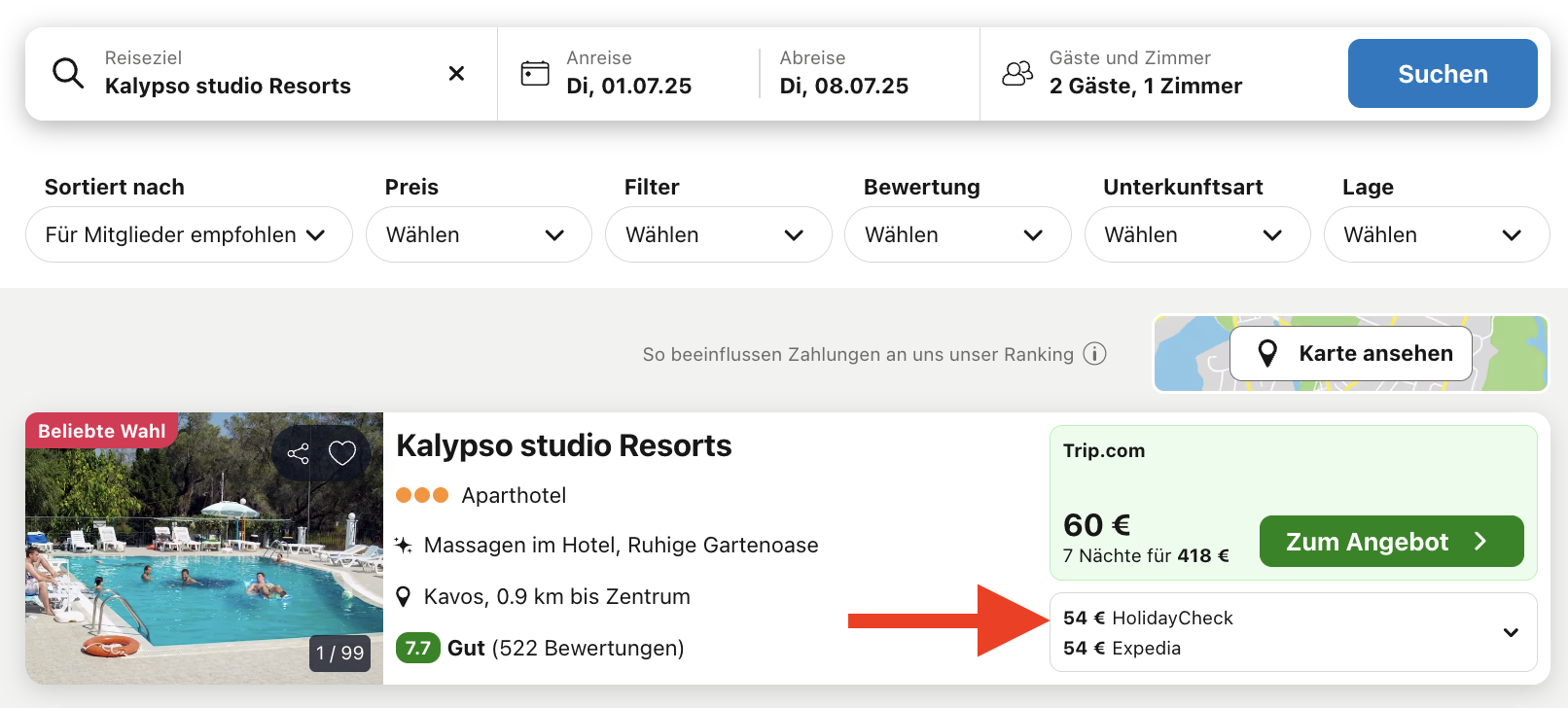Click the location pin next to Kavos
The image size is (1568, 708).
pos(404,596)
